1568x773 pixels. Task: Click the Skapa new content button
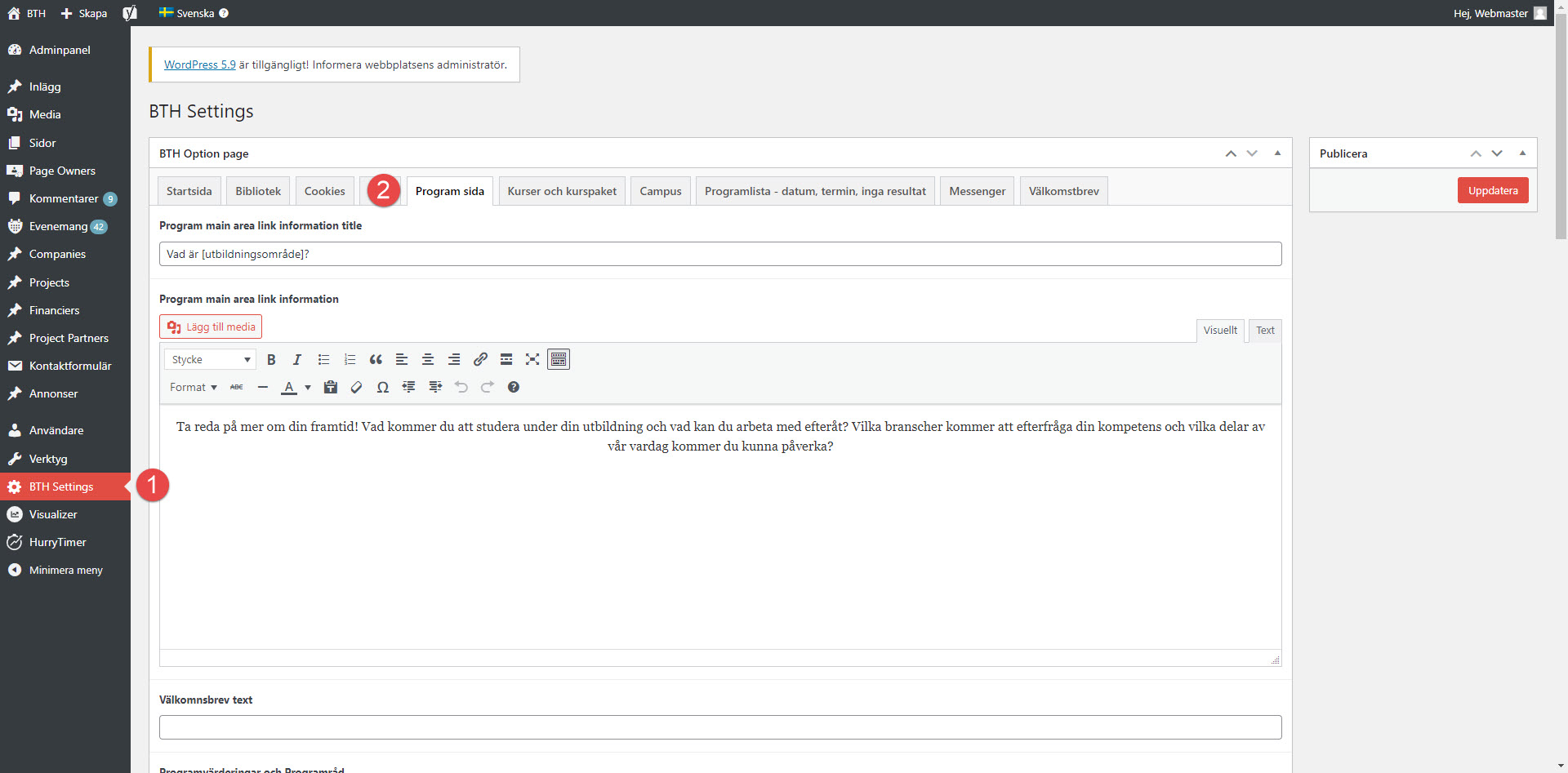(84, 13)
